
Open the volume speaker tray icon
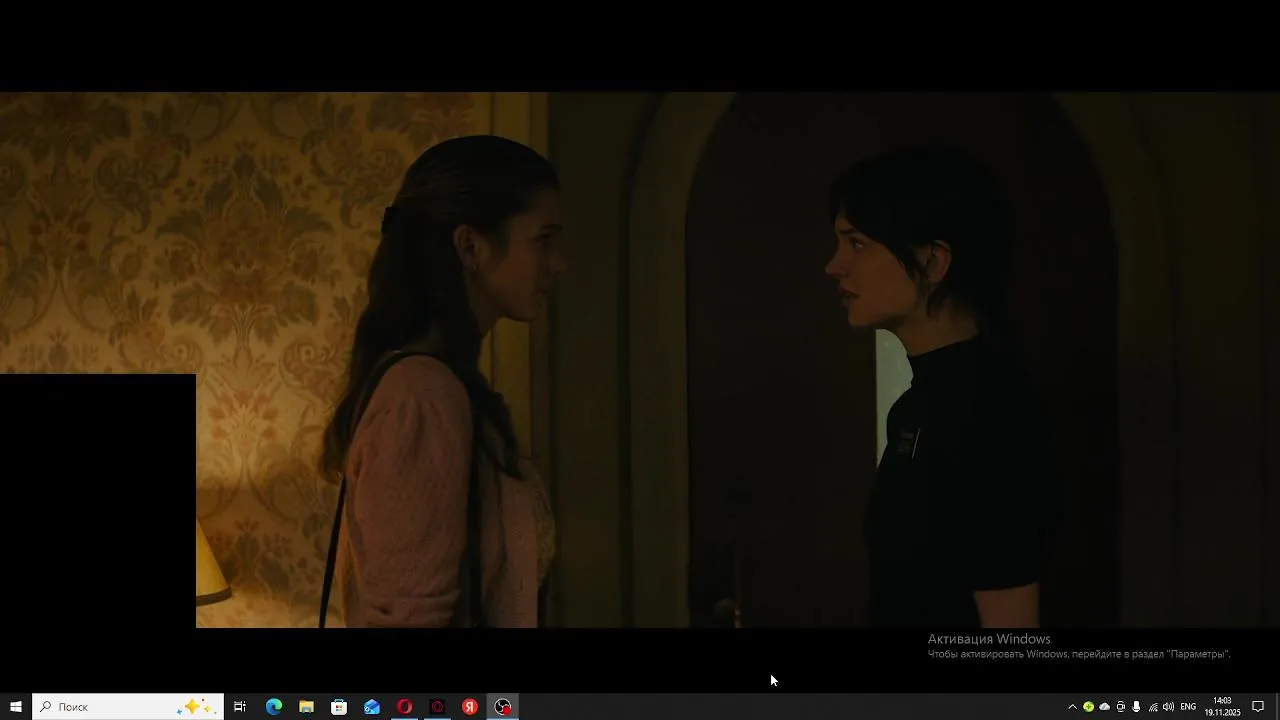coord(1168,707)
